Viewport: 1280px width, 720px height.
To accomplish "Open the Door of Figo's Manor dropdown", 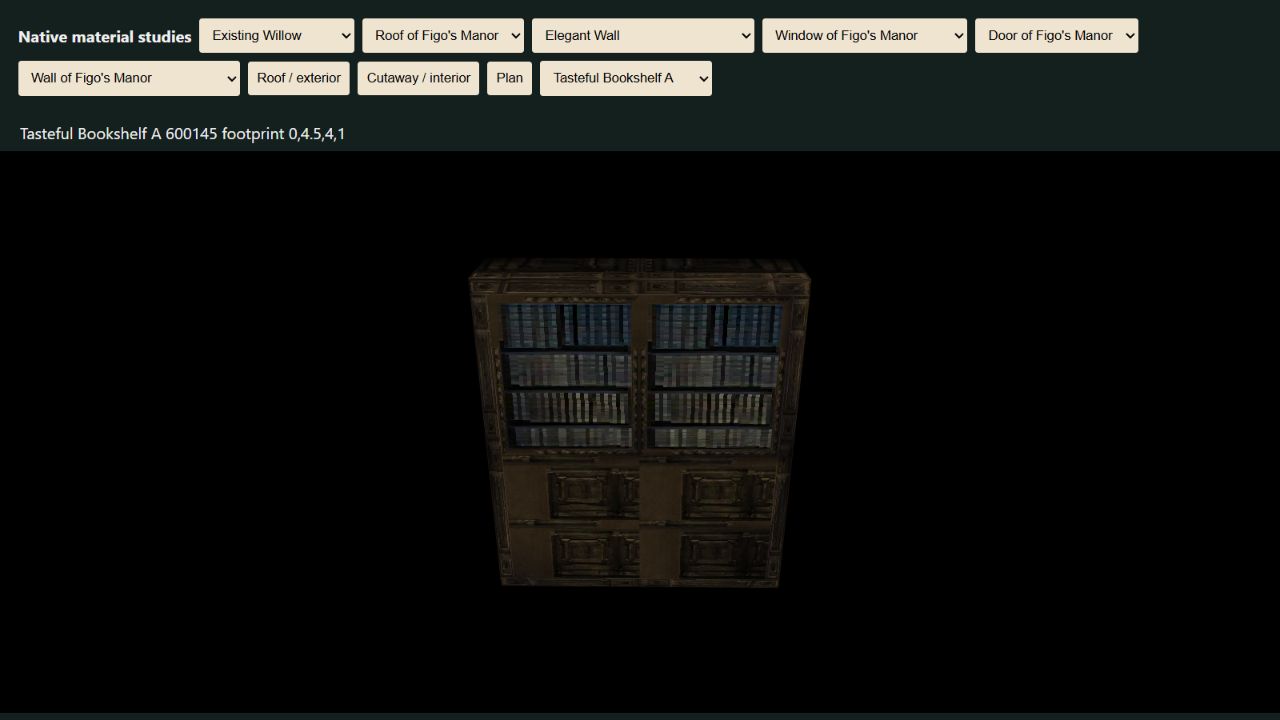I will 1056,35.
